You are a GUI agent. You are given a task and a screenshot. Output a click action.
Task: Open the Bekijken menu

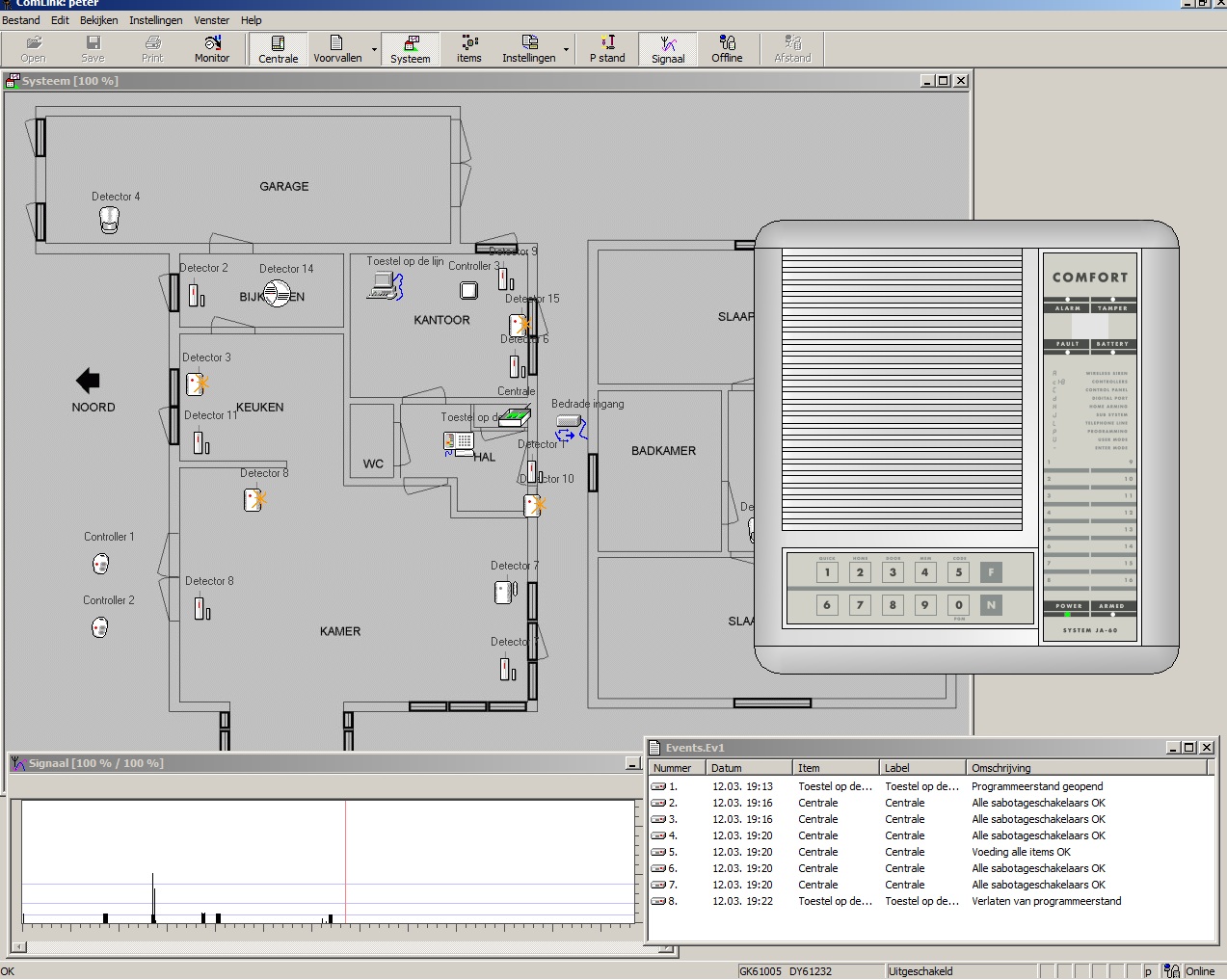tap(98, 20)
